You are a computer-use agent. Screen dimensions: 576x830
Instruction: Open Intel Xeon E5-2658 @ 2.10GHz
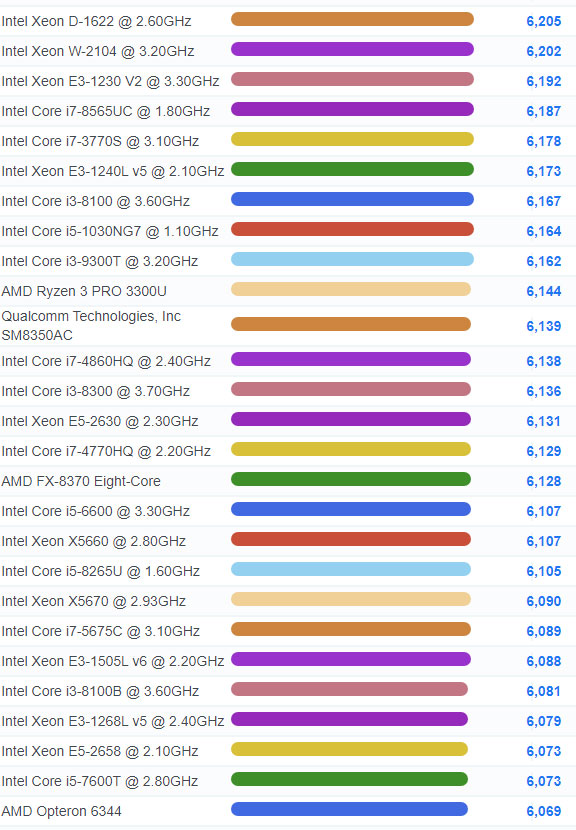[x=100, y=751]
